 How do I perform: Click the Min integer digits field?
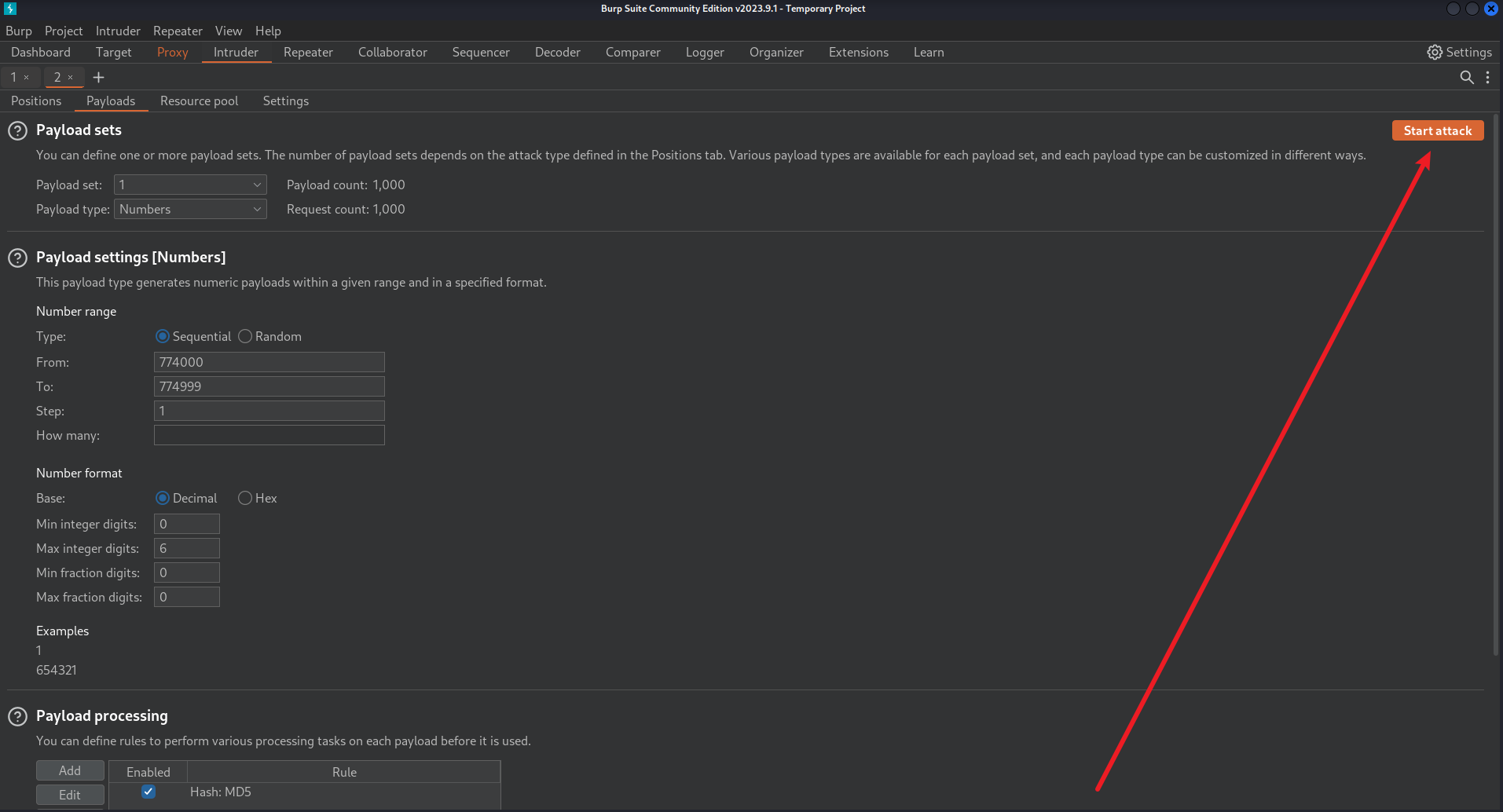point(187,524)
